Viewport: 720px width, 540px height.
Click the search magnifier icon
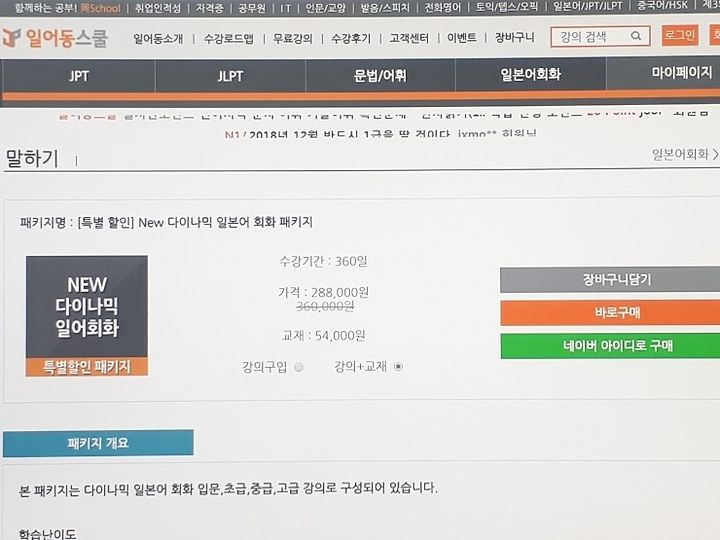636,36
